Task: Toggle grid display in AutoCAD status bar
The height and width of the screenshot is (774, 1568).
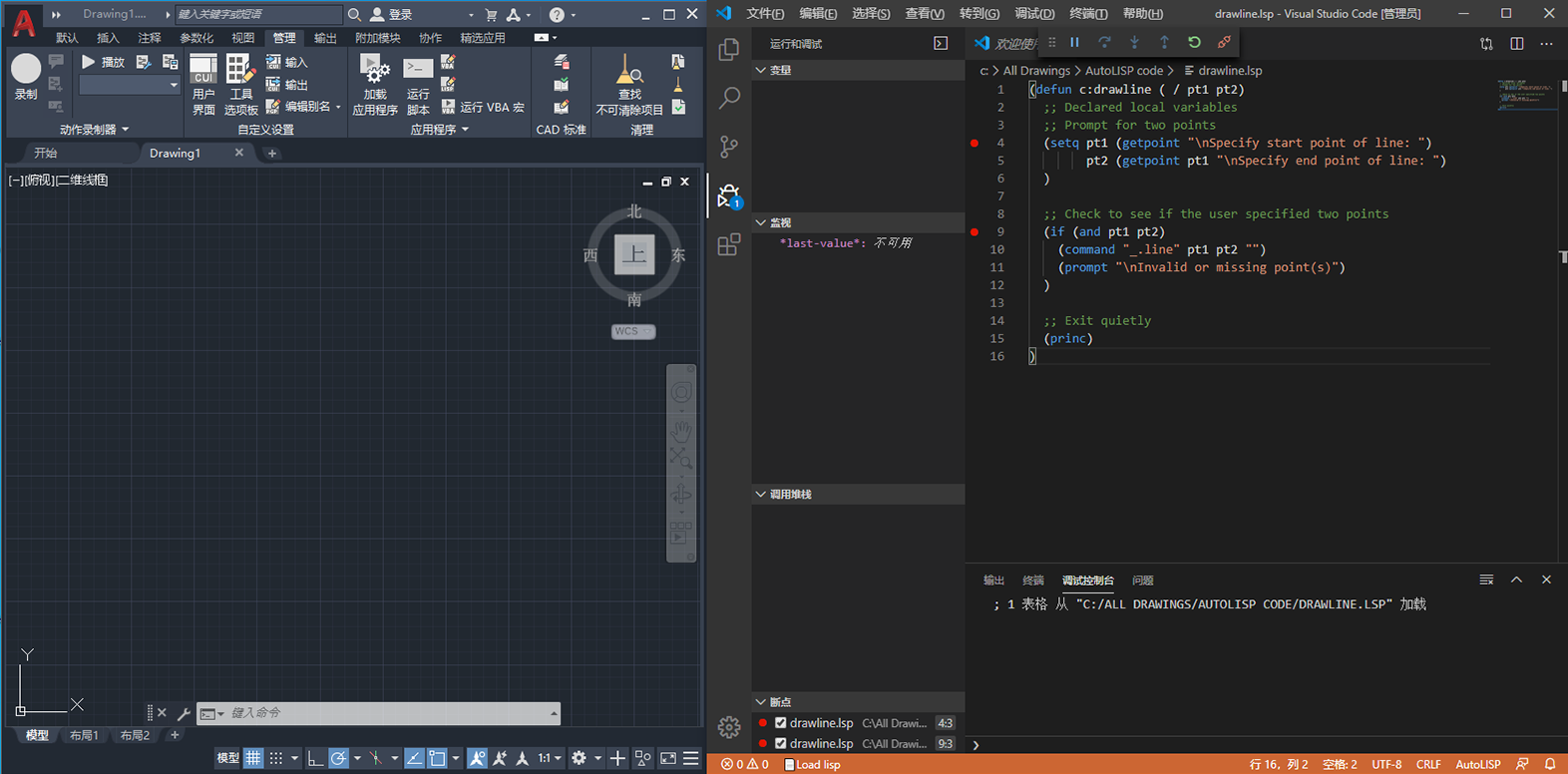Action: (253, 758)
